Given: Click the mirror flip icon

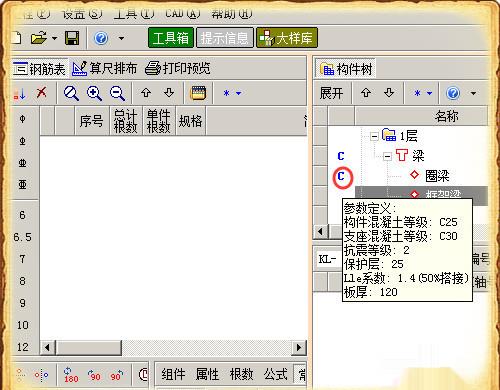Looking at the screenshot, I should pos(42,376).
